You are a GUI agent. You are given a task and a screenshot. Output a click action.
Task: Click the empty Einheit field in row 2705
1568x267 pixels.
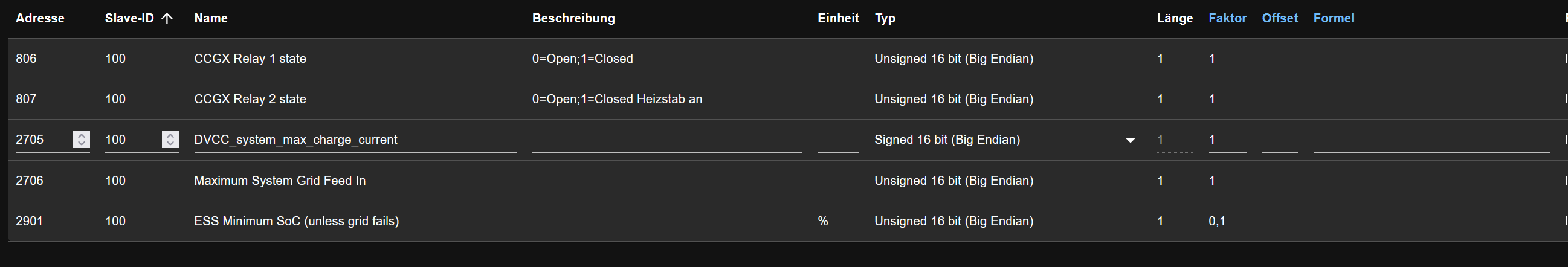pyautogui.click(x=837, y=140)
